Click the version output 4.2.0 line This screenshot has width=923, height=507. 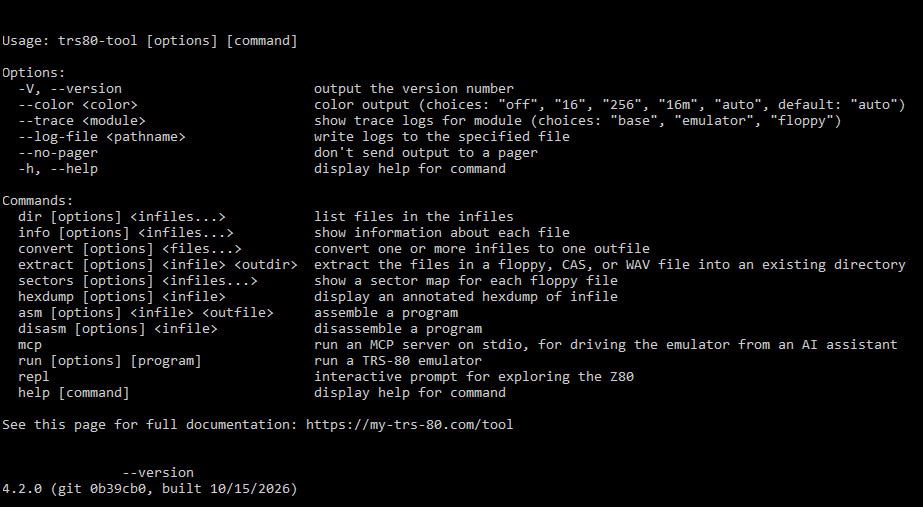pos(150,489)
